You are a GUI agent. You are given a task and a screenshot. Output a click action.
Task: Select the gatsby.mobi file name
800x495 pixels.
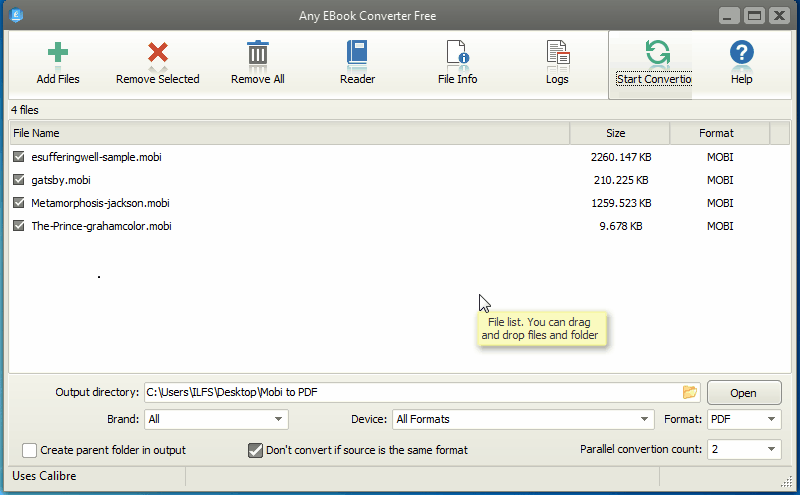61,180
